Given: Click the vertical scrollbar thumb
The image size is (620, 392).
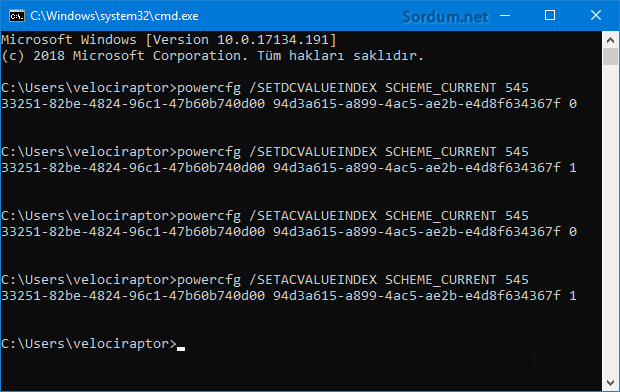Looking at the screenshot, I should [x=611, y=57].
